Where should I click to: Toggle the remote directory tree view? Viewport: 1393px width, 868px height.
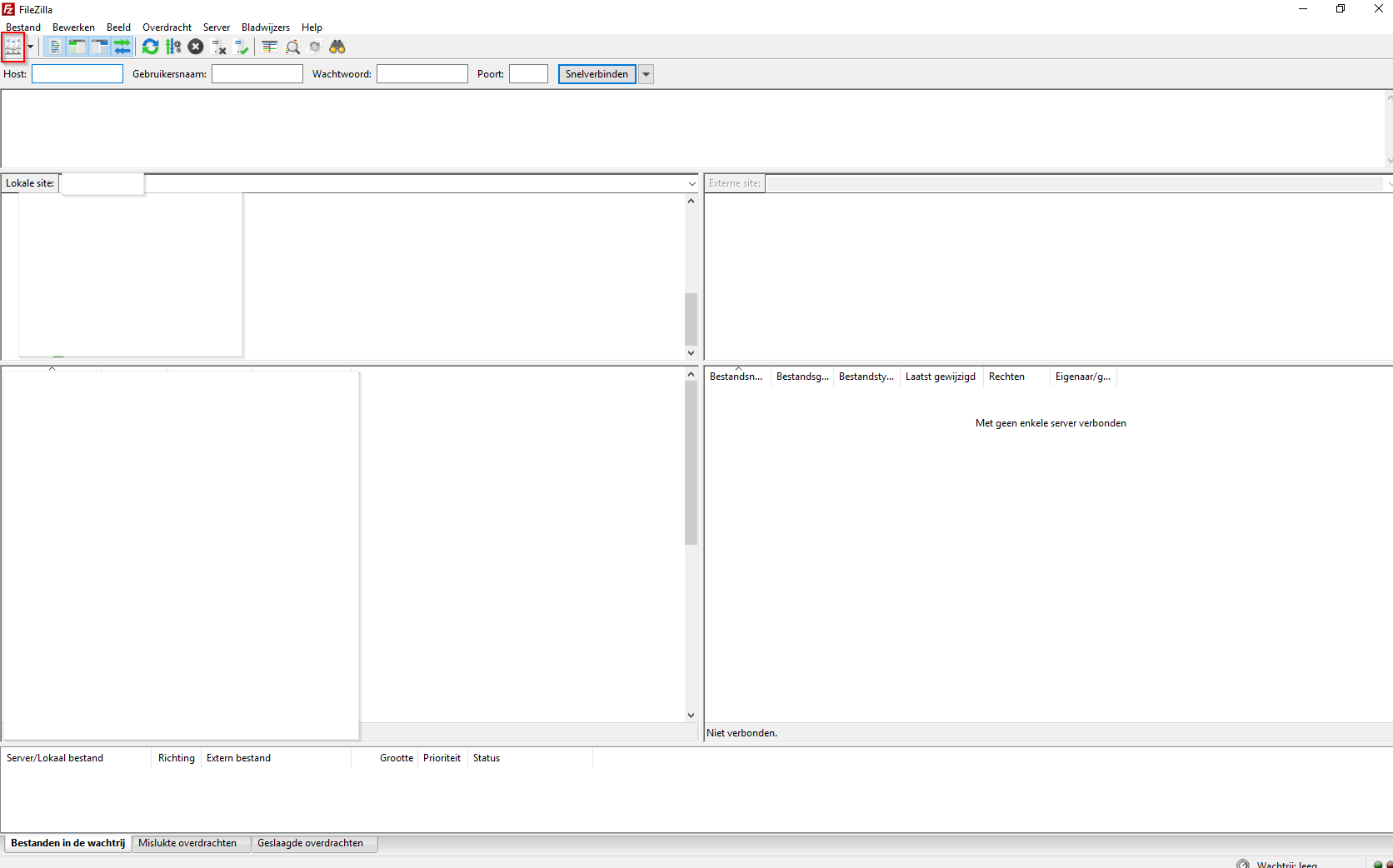click(99, 47)
